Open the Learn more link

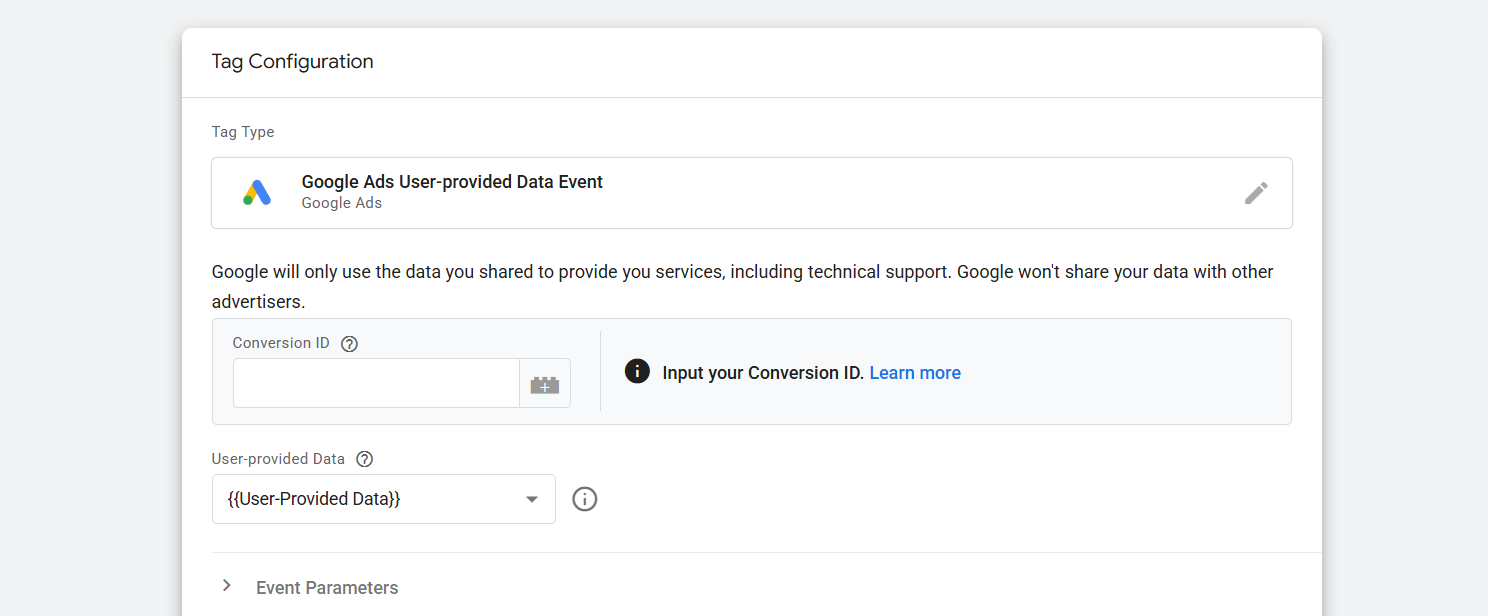[915, 373]
